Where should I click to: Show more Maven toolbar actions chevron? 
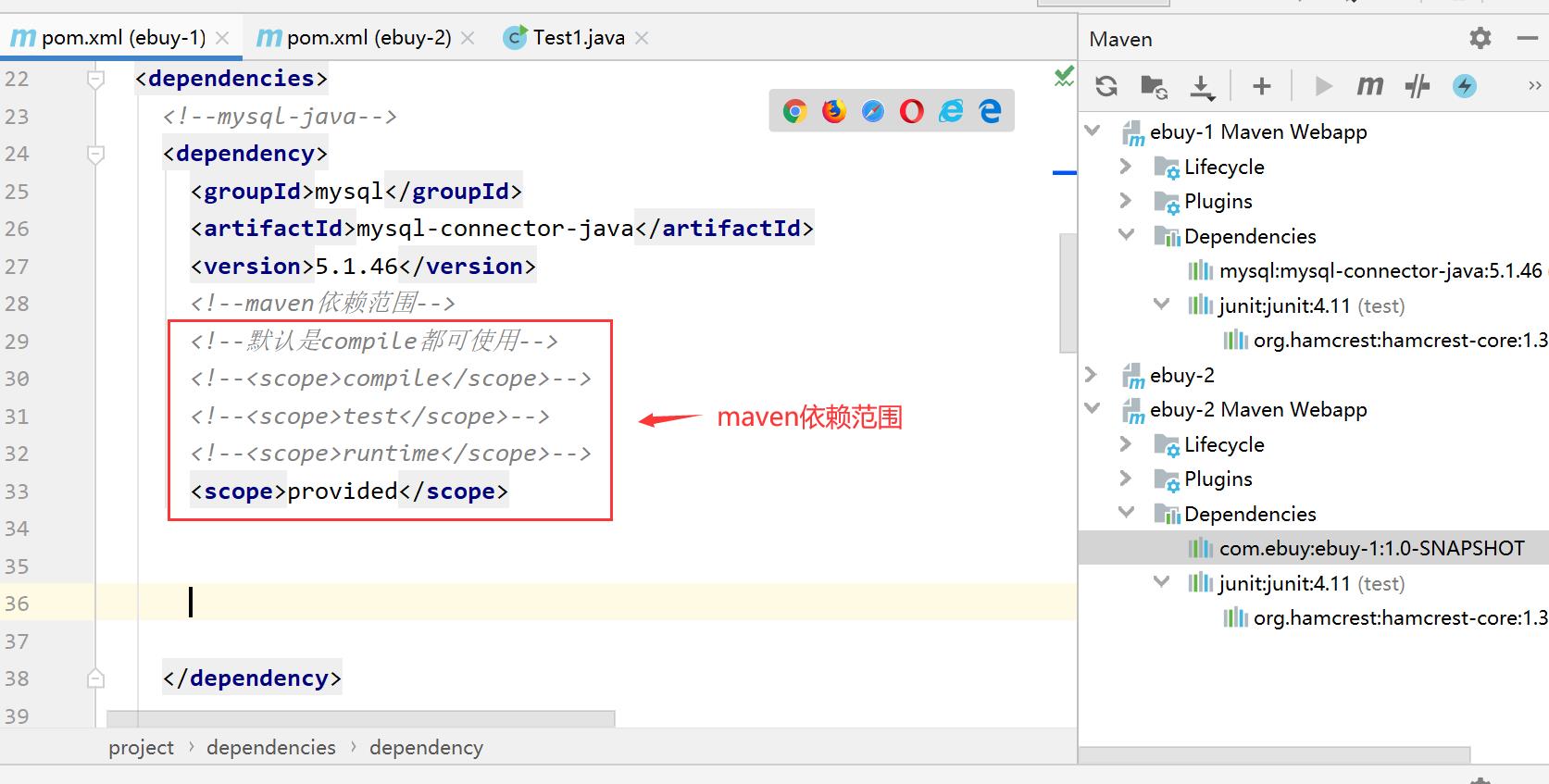(1534, 85)
